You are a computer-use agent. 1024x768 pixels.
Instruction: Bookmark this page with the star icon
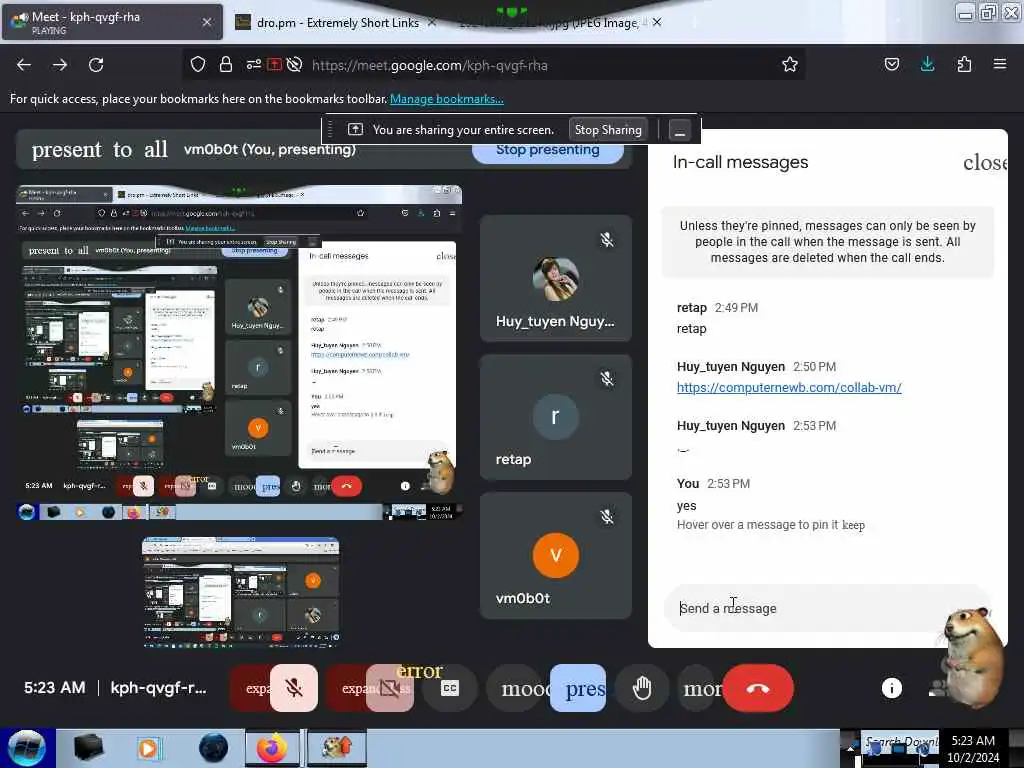(790, 64)
